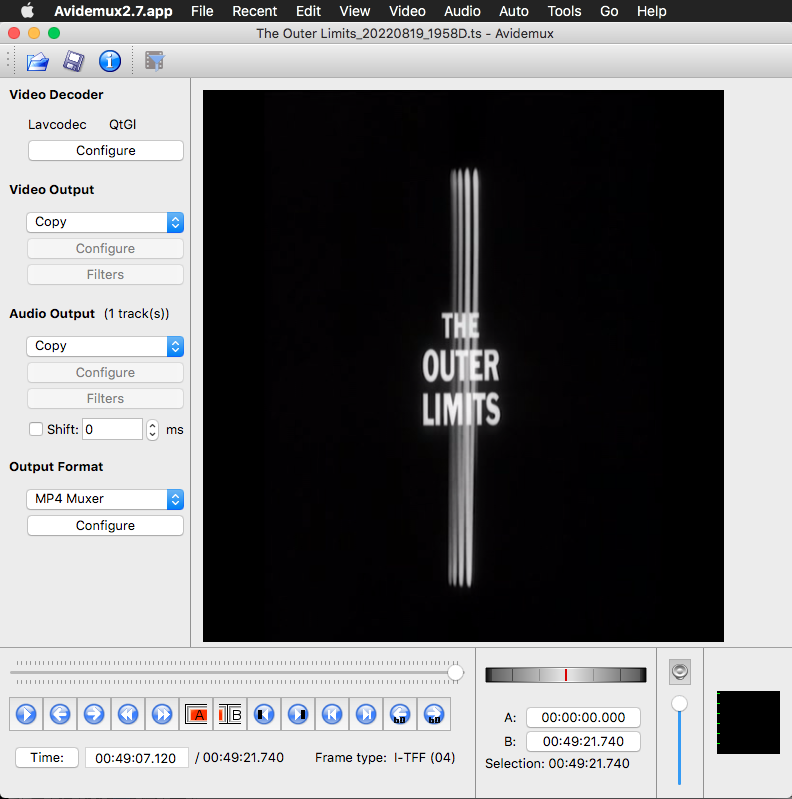Set selection start marker A
The image size is (792, 799).
(x=196, y=714)
